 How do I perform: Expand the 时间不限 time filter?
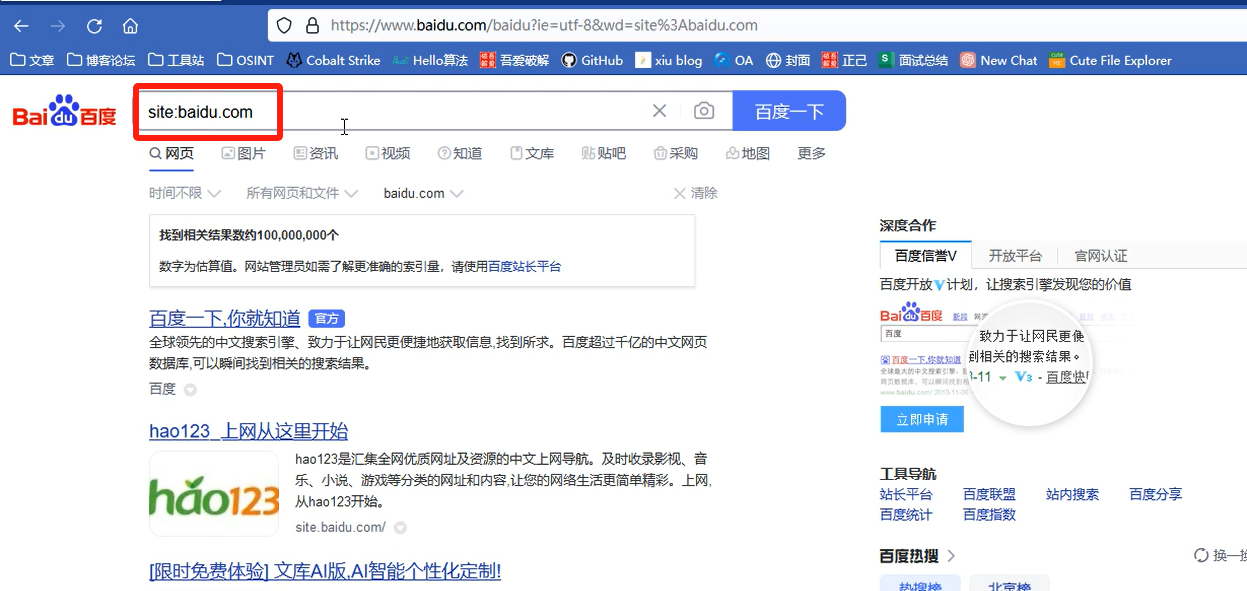[185, 193]
